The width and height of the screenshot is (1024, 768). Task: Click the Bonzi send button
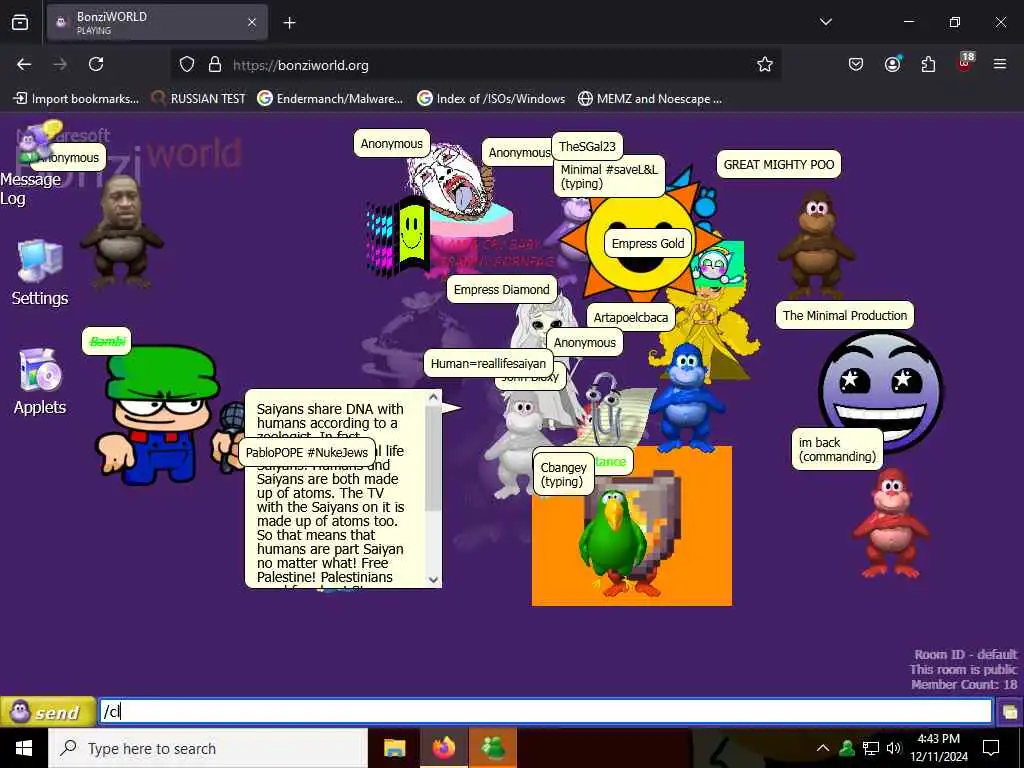point(48,711)
